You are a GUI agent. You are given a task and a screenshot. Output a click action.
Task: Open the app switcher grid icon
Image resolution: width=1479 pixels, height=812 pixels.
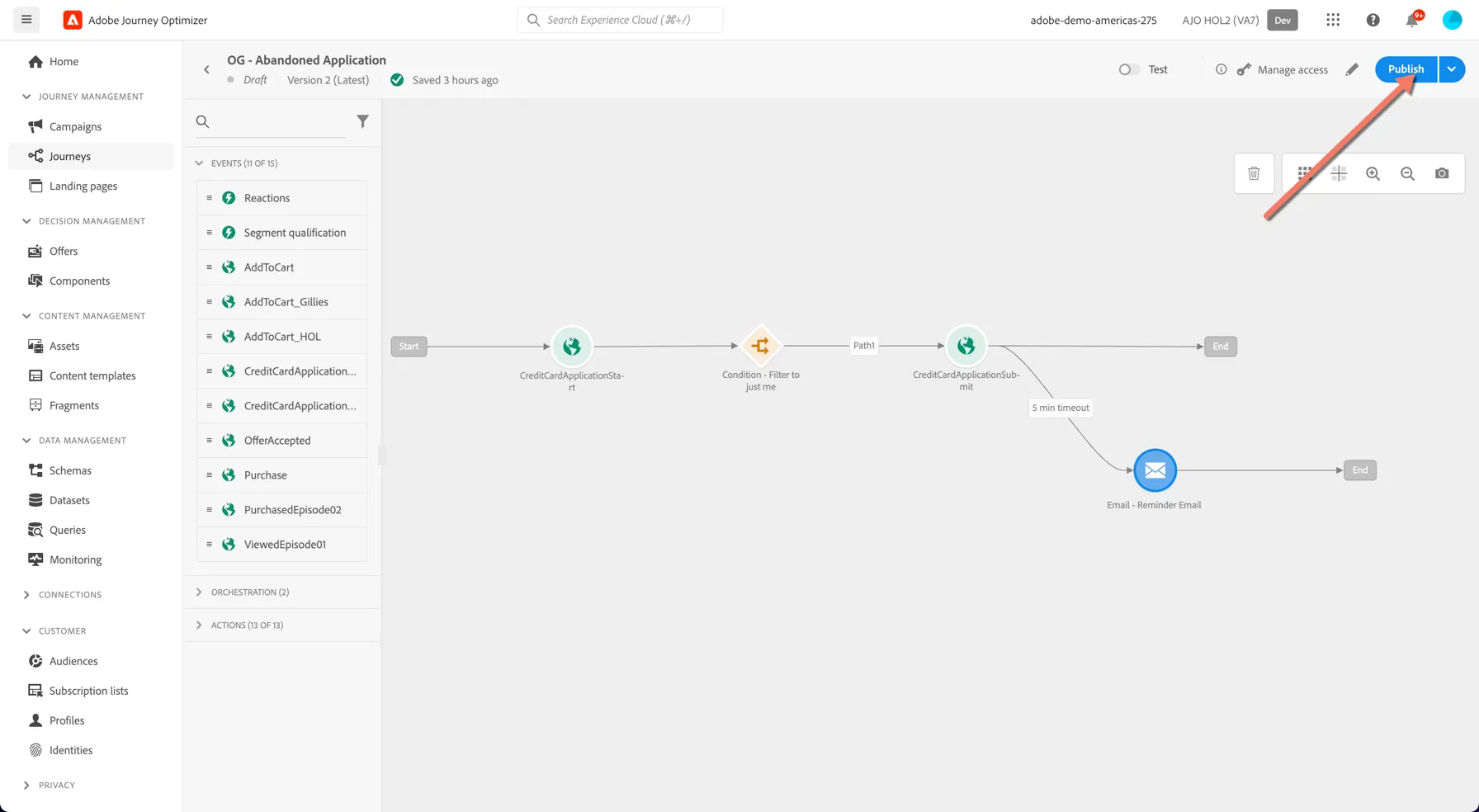click(1333, 20)
